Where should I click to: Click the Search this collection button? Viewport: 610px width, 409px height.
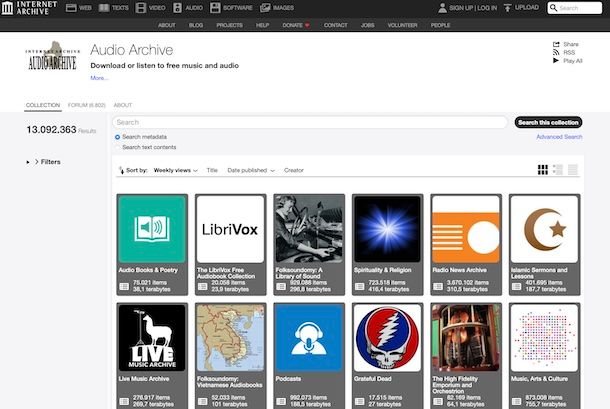pos(548,122)
